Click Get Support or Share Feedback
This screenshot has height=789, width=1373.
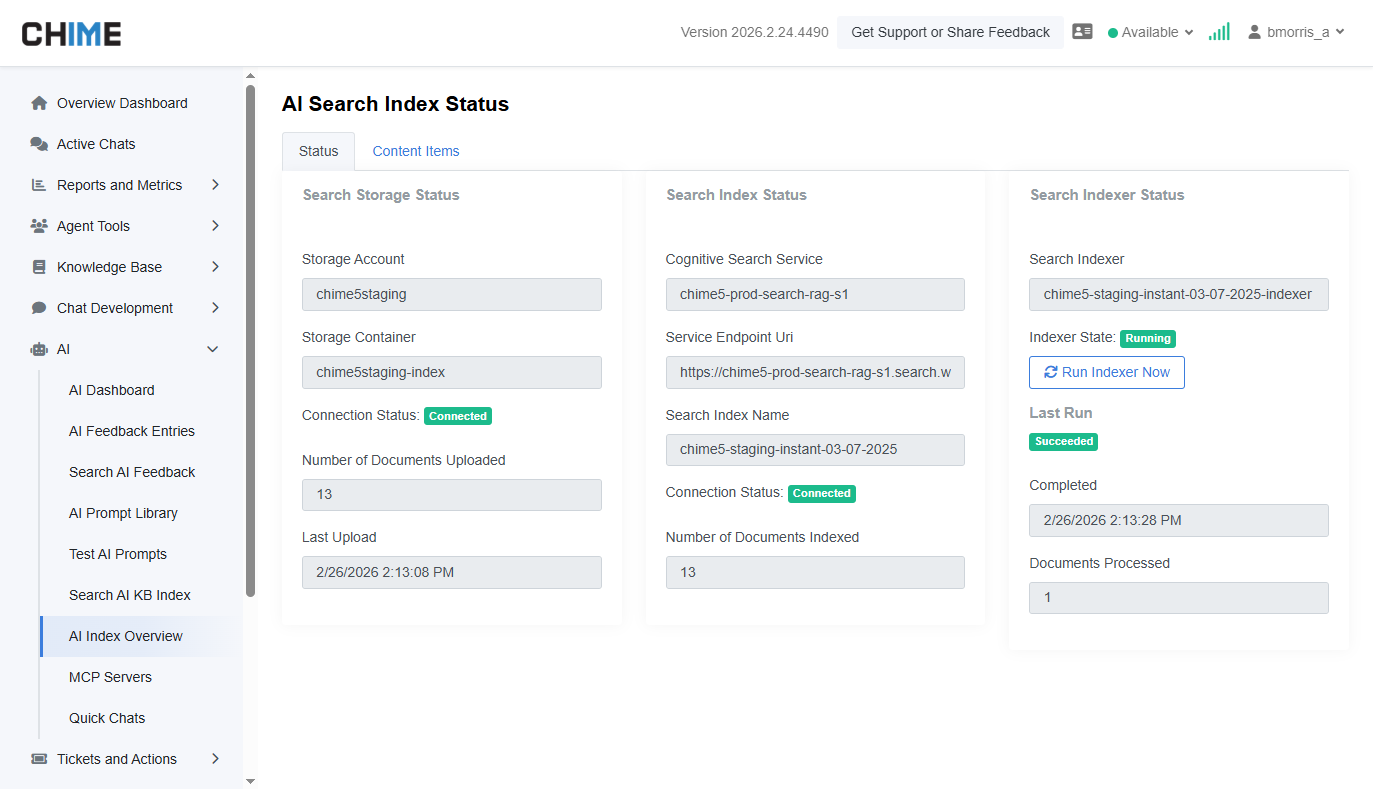pyautogui.click(x=950, y=32)
